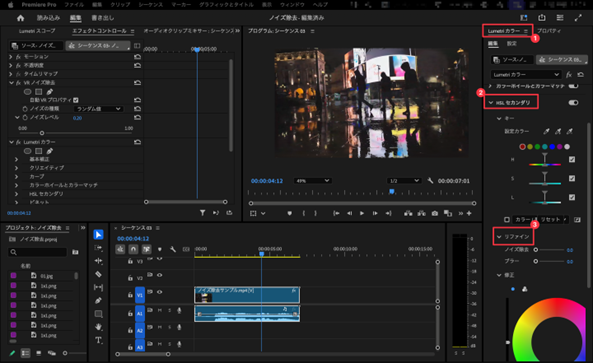
Task: Toggle the auto VR properties checkbox
Action: point(76,100)
